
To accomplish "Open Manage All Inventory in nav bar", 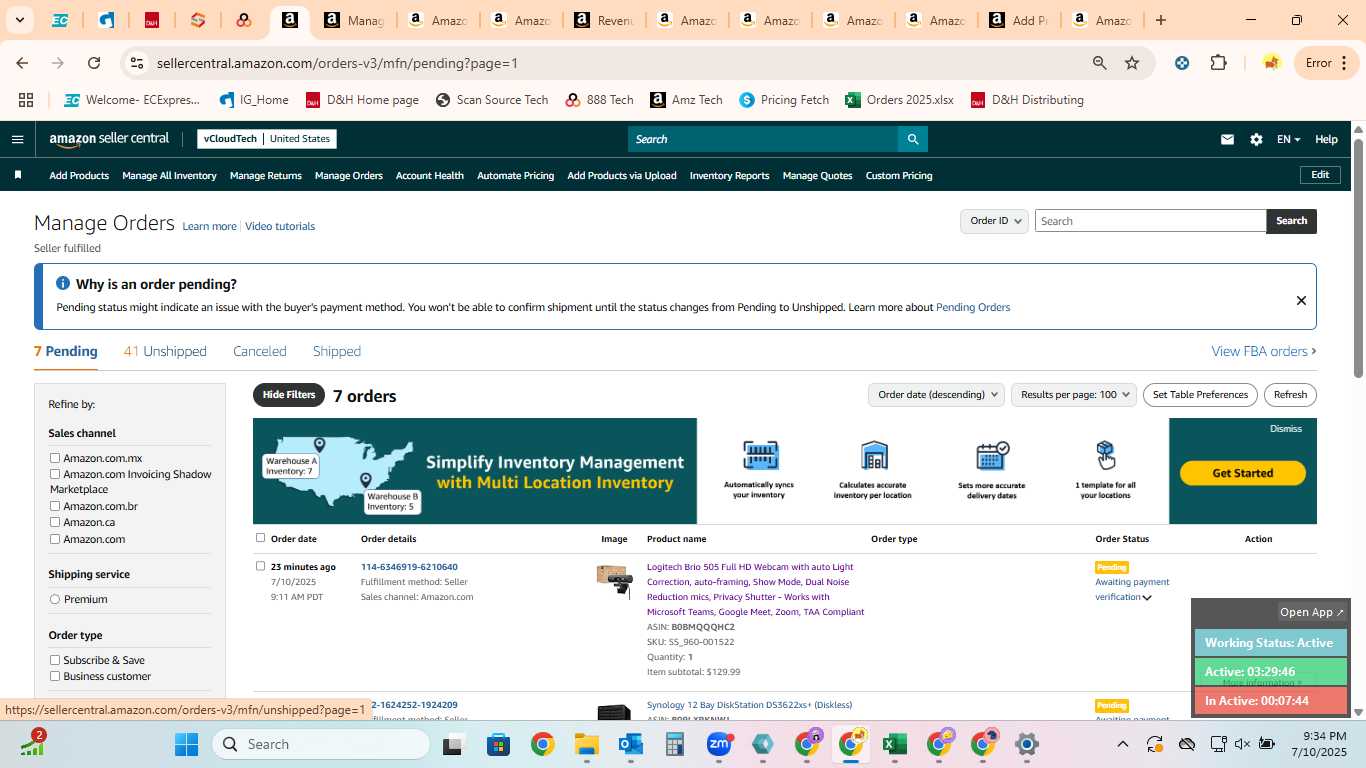I will point(169,175).
